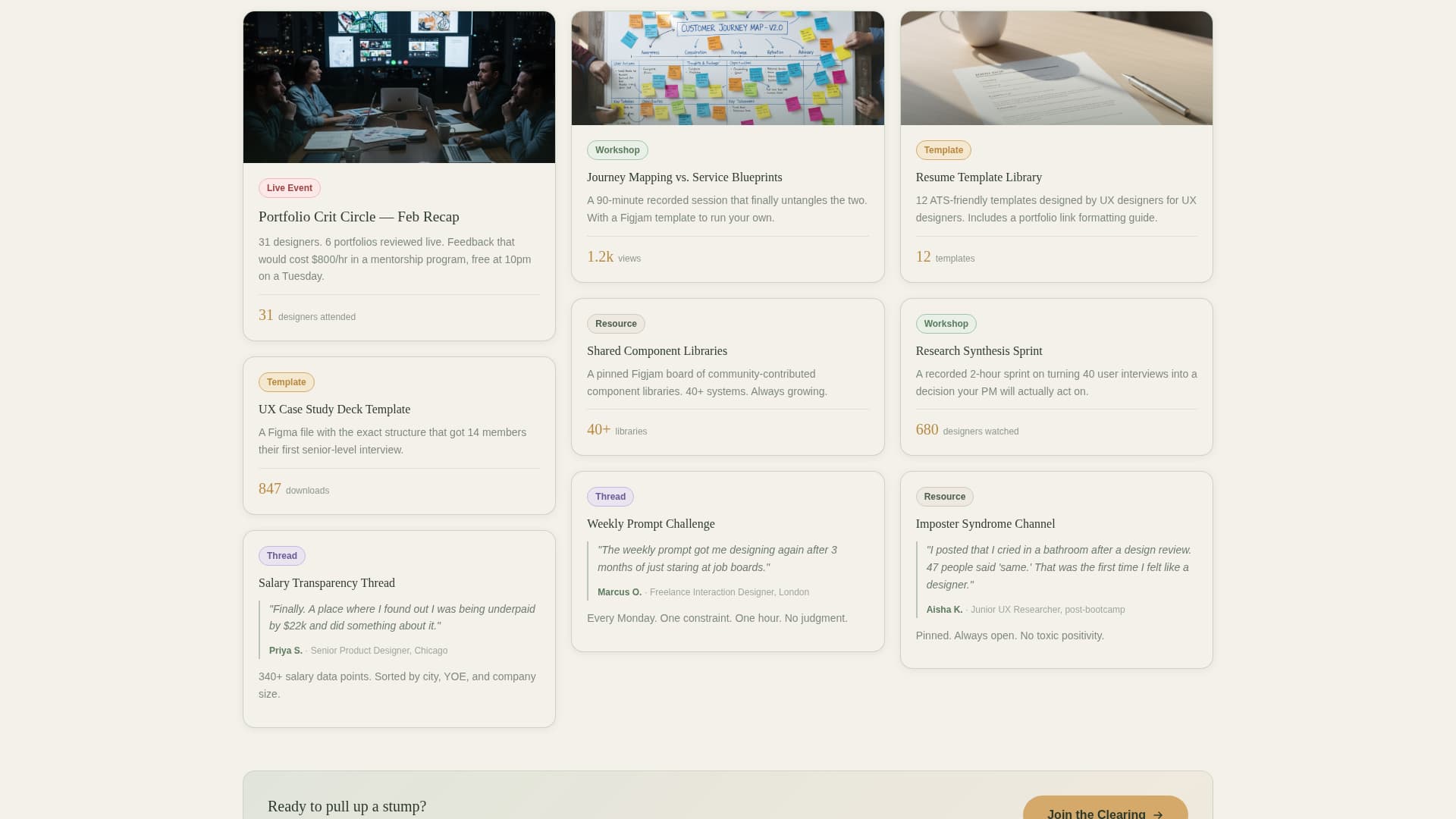1456x819 pixels.
Task: Click the Workshop badge on Journey Mapping card
Action: point(617,150)
